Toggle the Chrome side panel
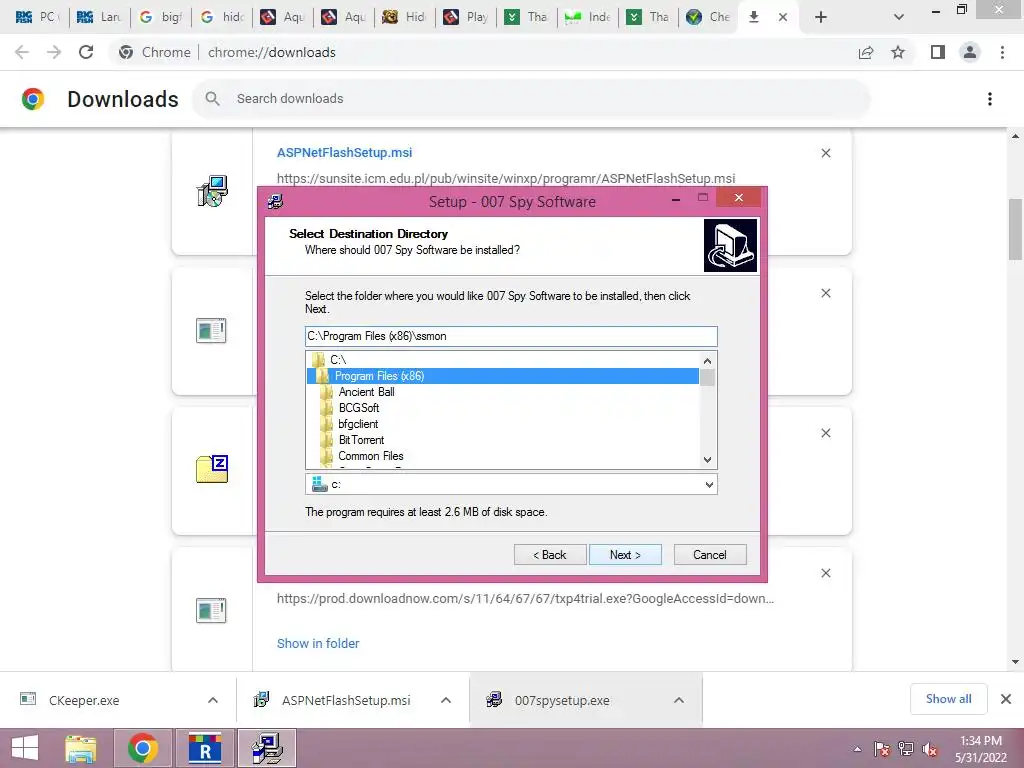 [938, 52]
